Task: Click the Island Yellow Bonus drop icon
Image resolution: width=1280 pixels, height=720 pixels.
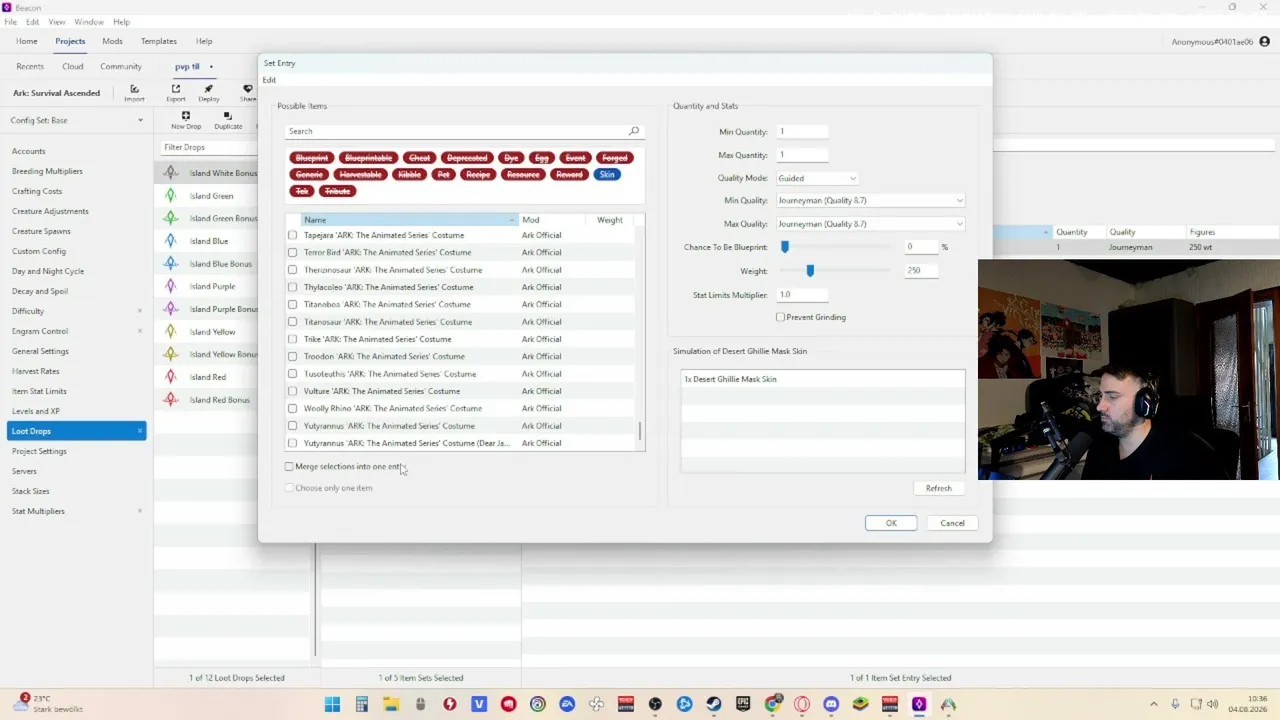Action: coord(171,354)
